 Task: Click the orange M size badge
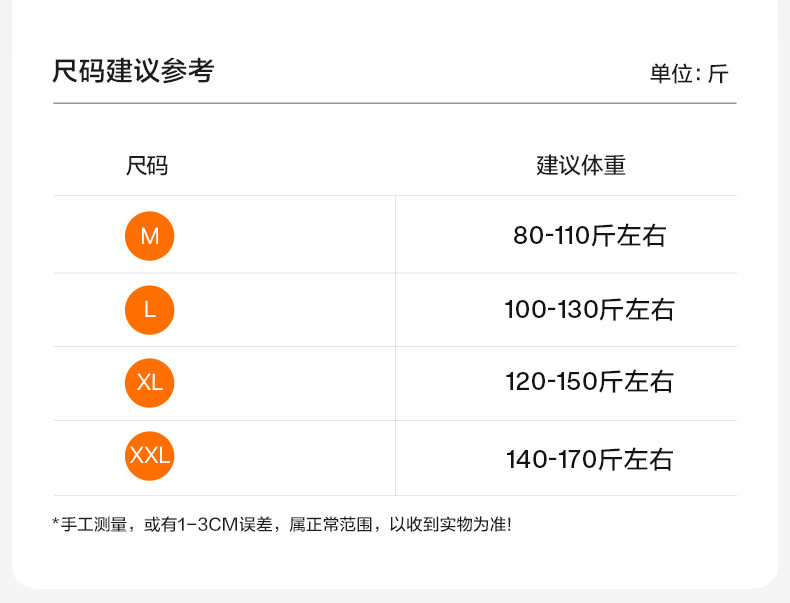(x=149, y=237)
